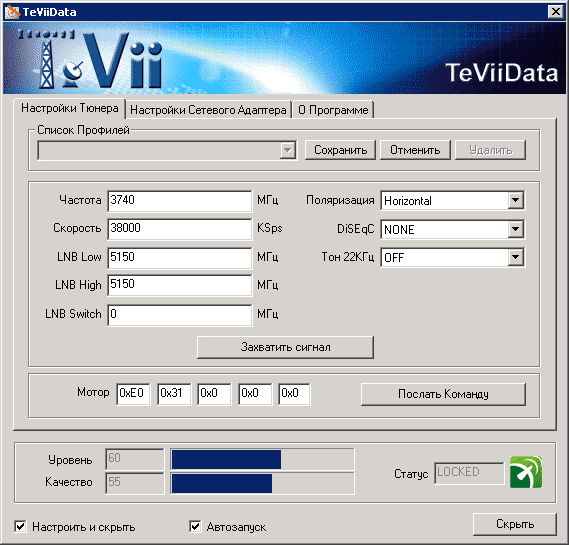This screenshot has height=545, width=569.
Task: Select the Настройки Тюнера tab
Action: [x=70, y=108]
